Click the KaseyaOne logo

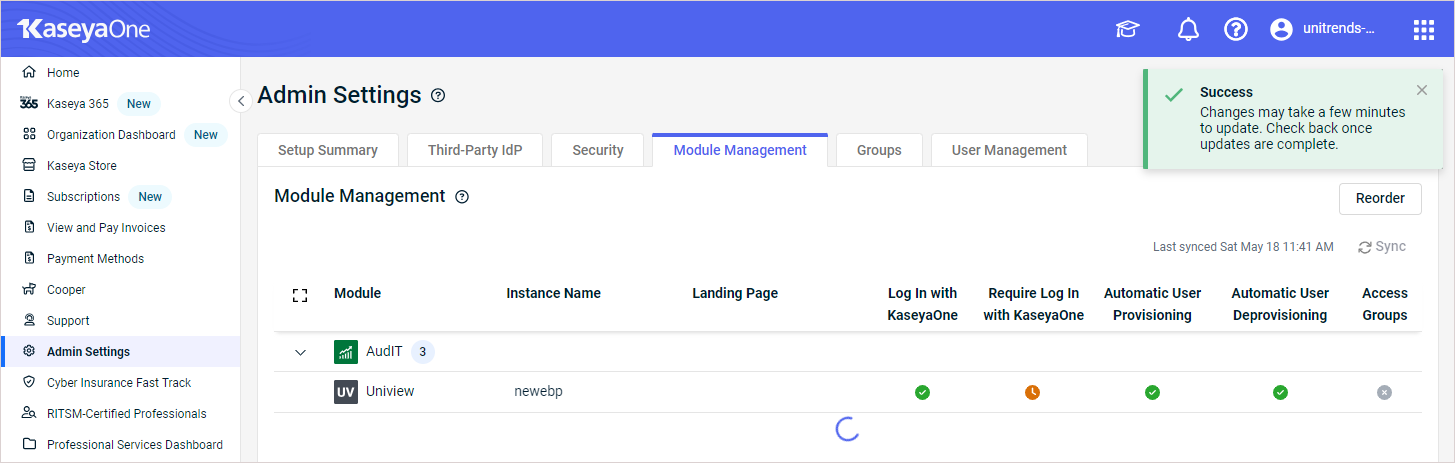(x=84, y=29)
